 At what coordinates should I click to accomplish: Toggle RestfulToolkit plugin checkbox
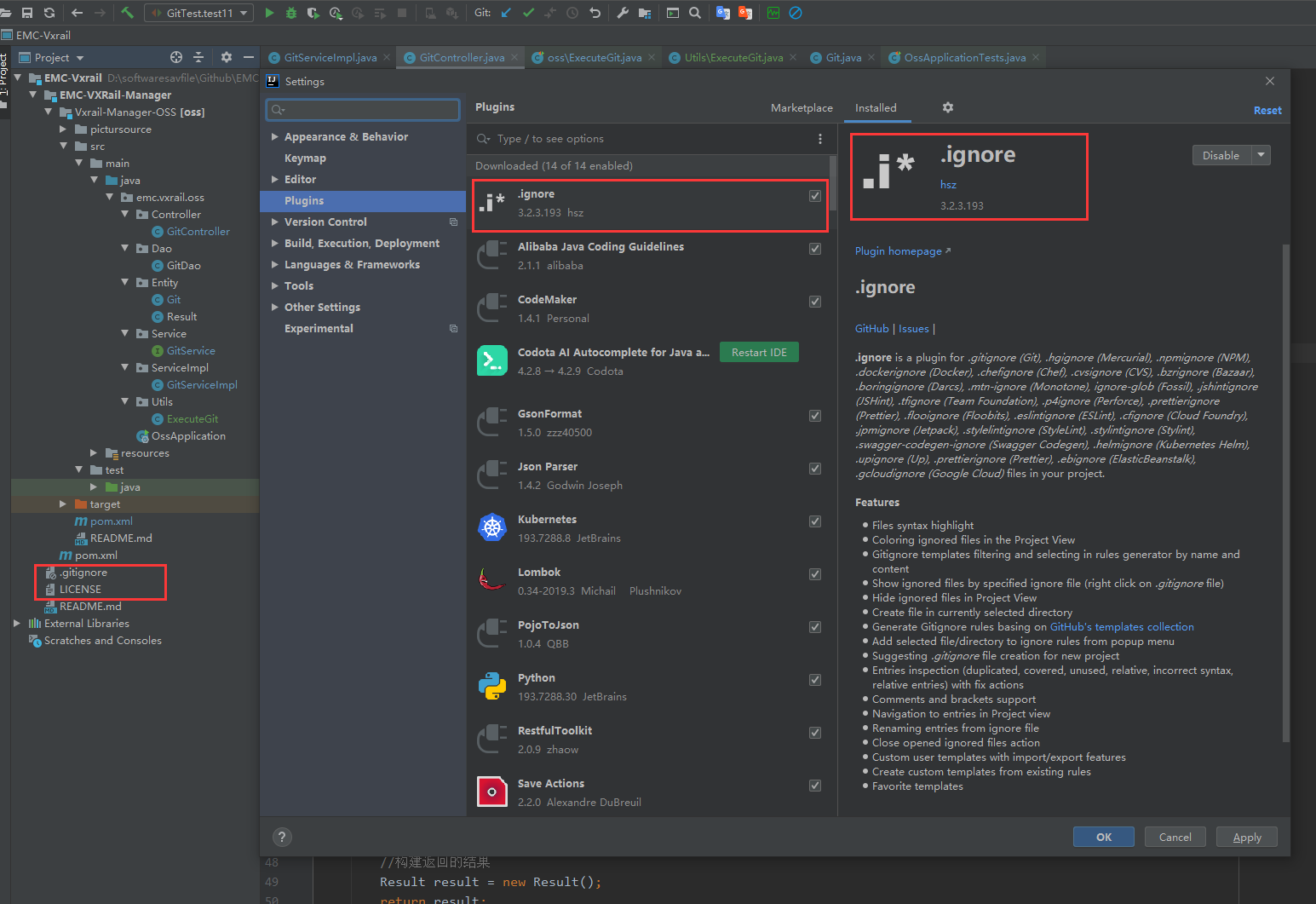pyautogui.click(x=815, y=733)
